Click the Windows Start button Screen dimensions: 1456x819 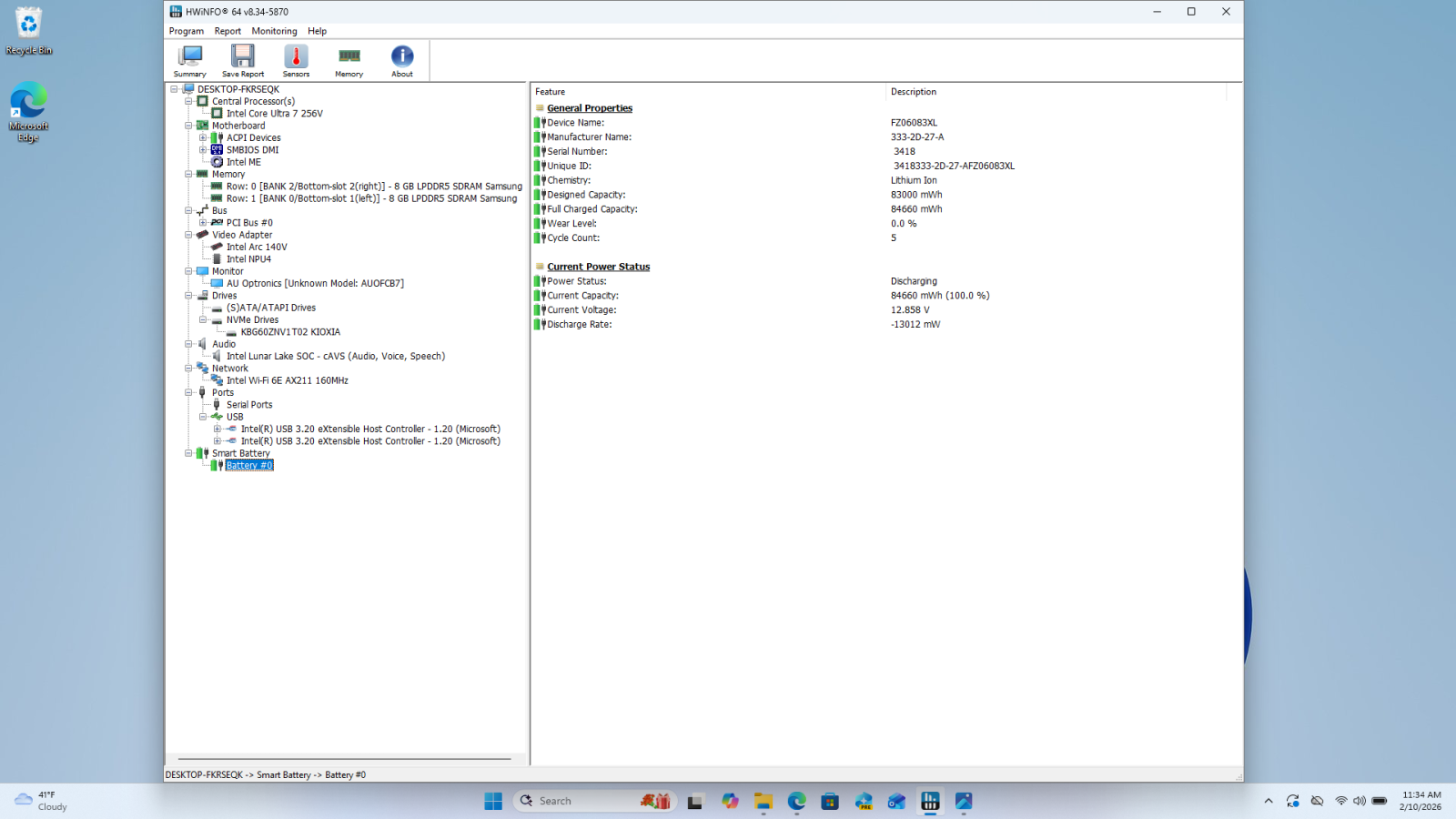pos(493,801)
